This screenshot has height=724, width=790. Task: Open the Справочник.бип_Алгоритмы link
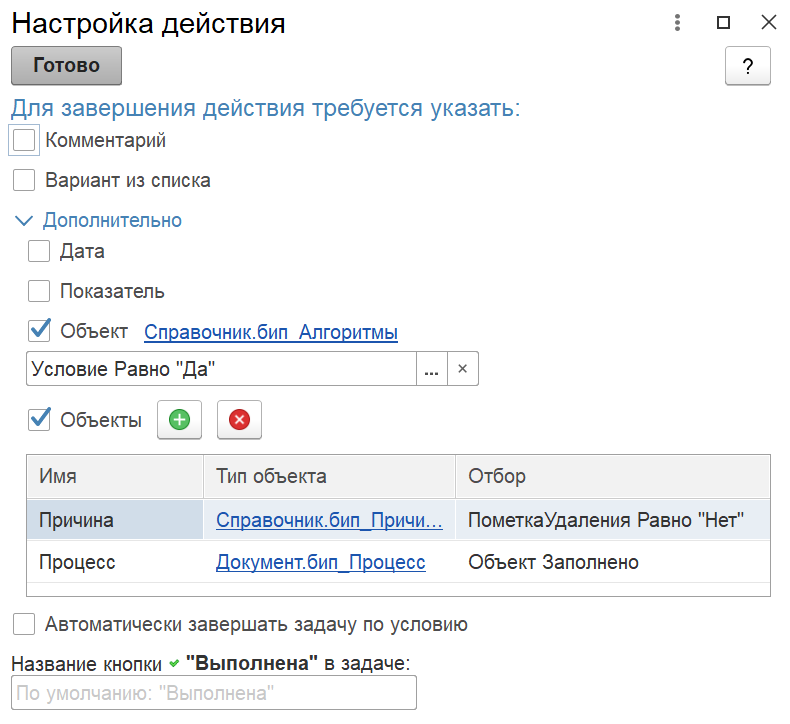pyautogui.click(x=271, y=332)
